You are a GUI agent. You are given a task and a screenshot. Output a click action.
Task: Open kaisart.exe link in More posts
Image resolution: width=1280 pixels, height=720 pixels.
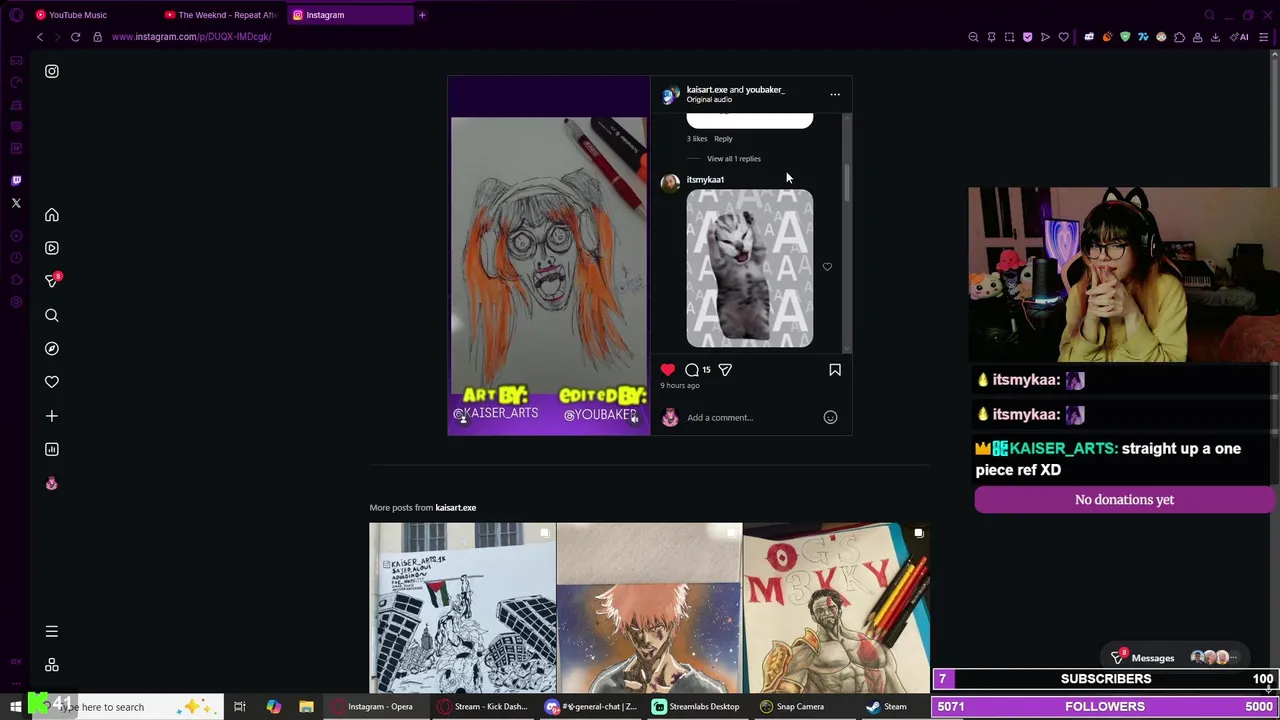point(455,508)
